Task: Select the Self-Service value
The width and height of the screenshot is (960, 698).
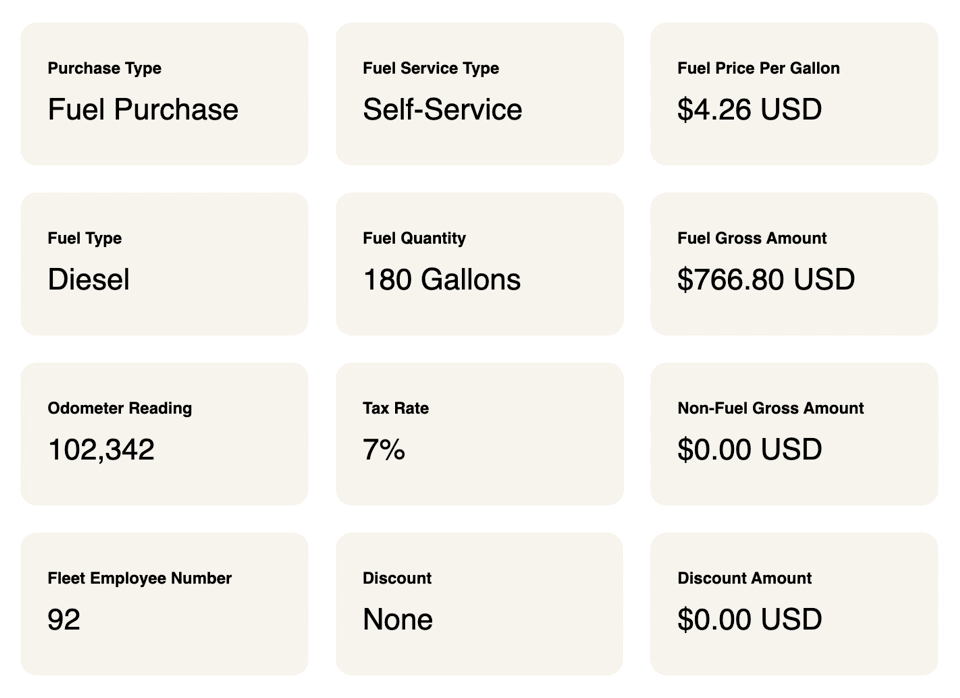Action: [442, 109]
